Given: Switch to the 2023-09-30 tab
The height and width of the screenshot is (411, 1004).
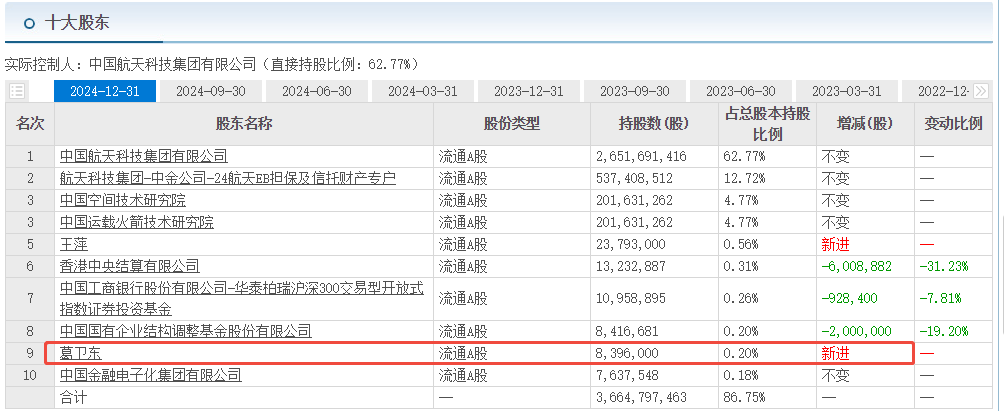Looking at the screenshot, I should coord(635,91).
